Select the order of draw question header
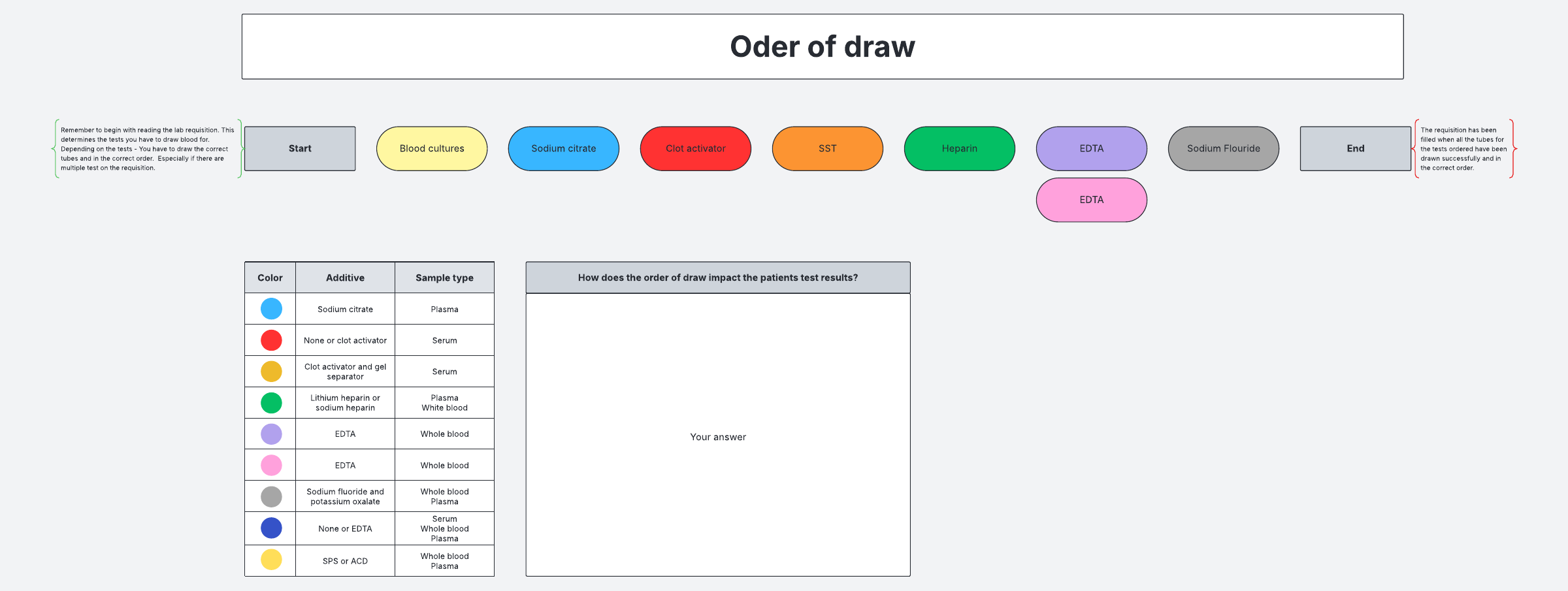Viewport: 1568px width, 591px height. (x=717, y=278)
